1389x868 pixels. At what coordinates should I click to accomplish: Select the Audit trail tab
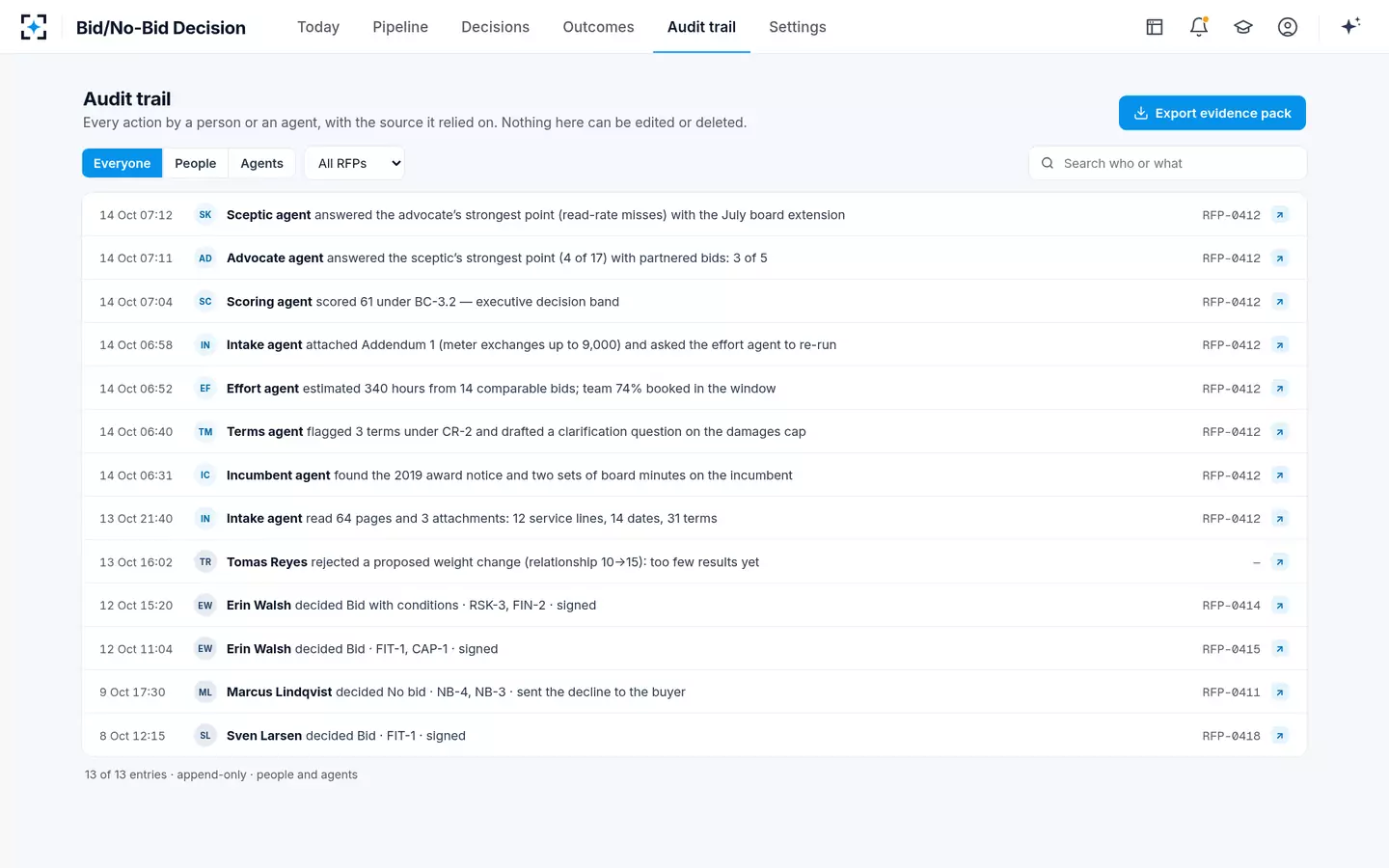coord(701,27)
